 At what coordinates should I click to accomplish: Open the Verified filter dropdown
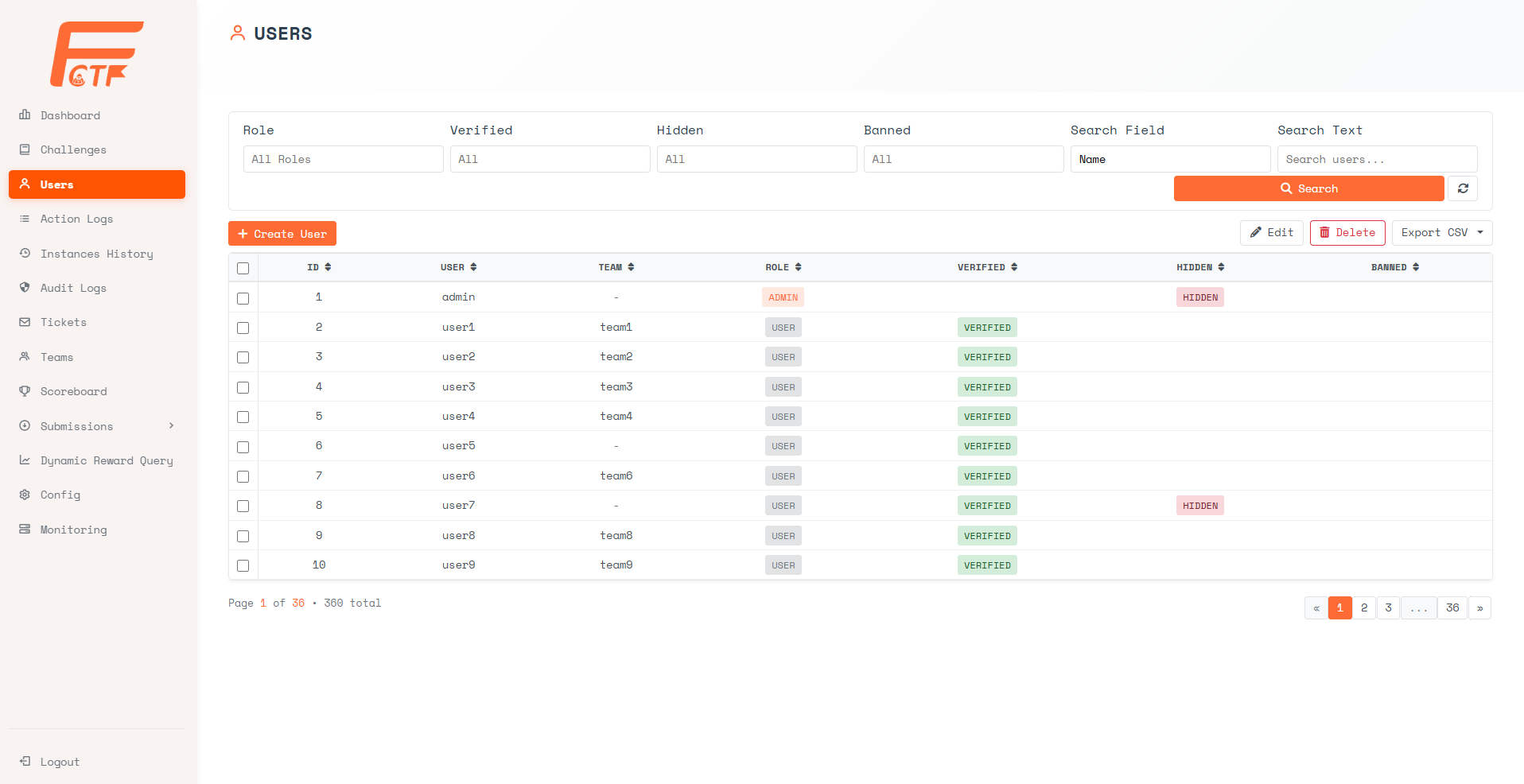tap(550, 159)
